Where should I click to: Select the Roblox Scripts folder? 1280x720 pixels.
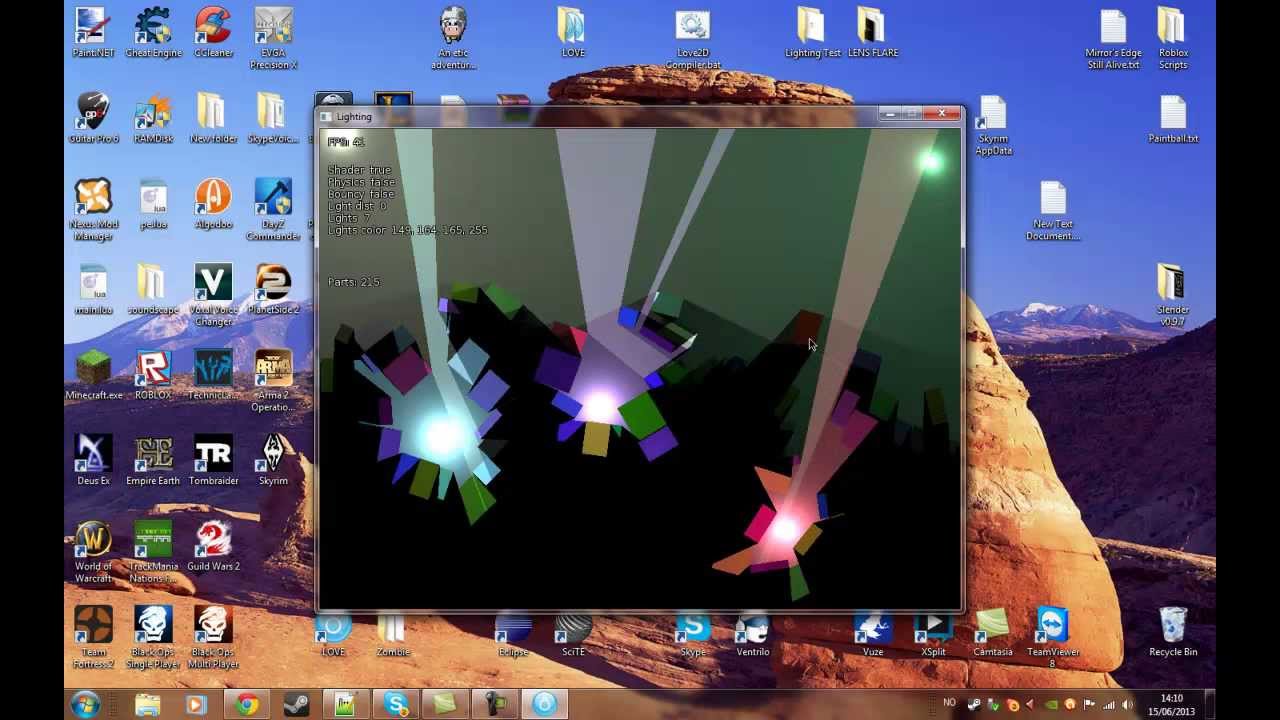coord(1173,39)
